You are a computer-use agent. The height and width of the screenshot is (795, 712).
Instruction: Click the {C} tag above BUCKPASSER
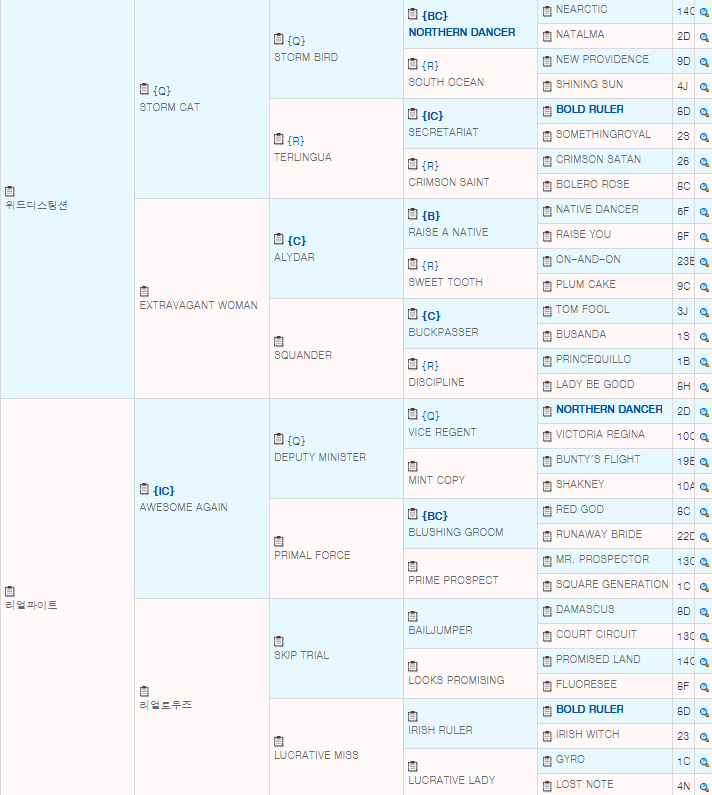click(431, 316)
